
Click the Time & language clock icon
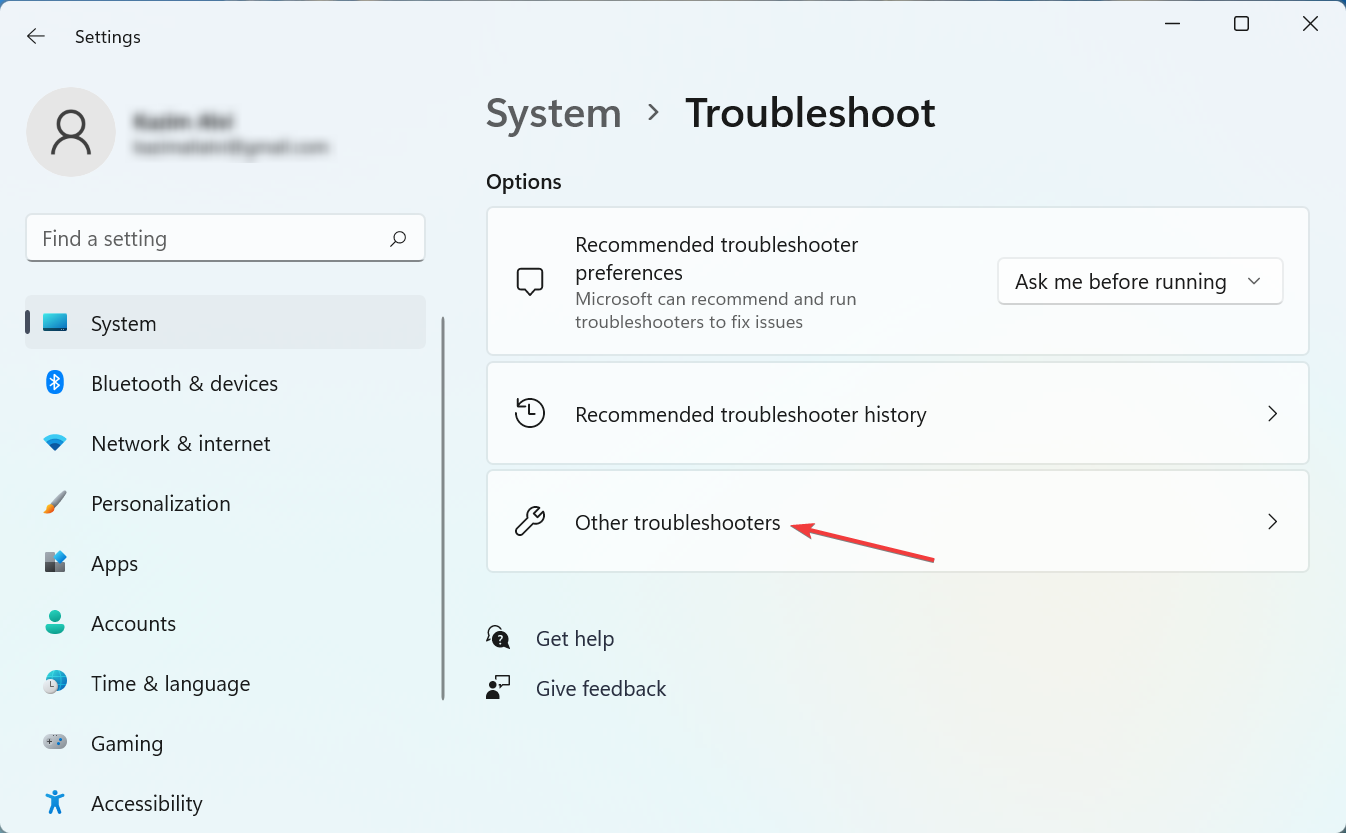53,683
